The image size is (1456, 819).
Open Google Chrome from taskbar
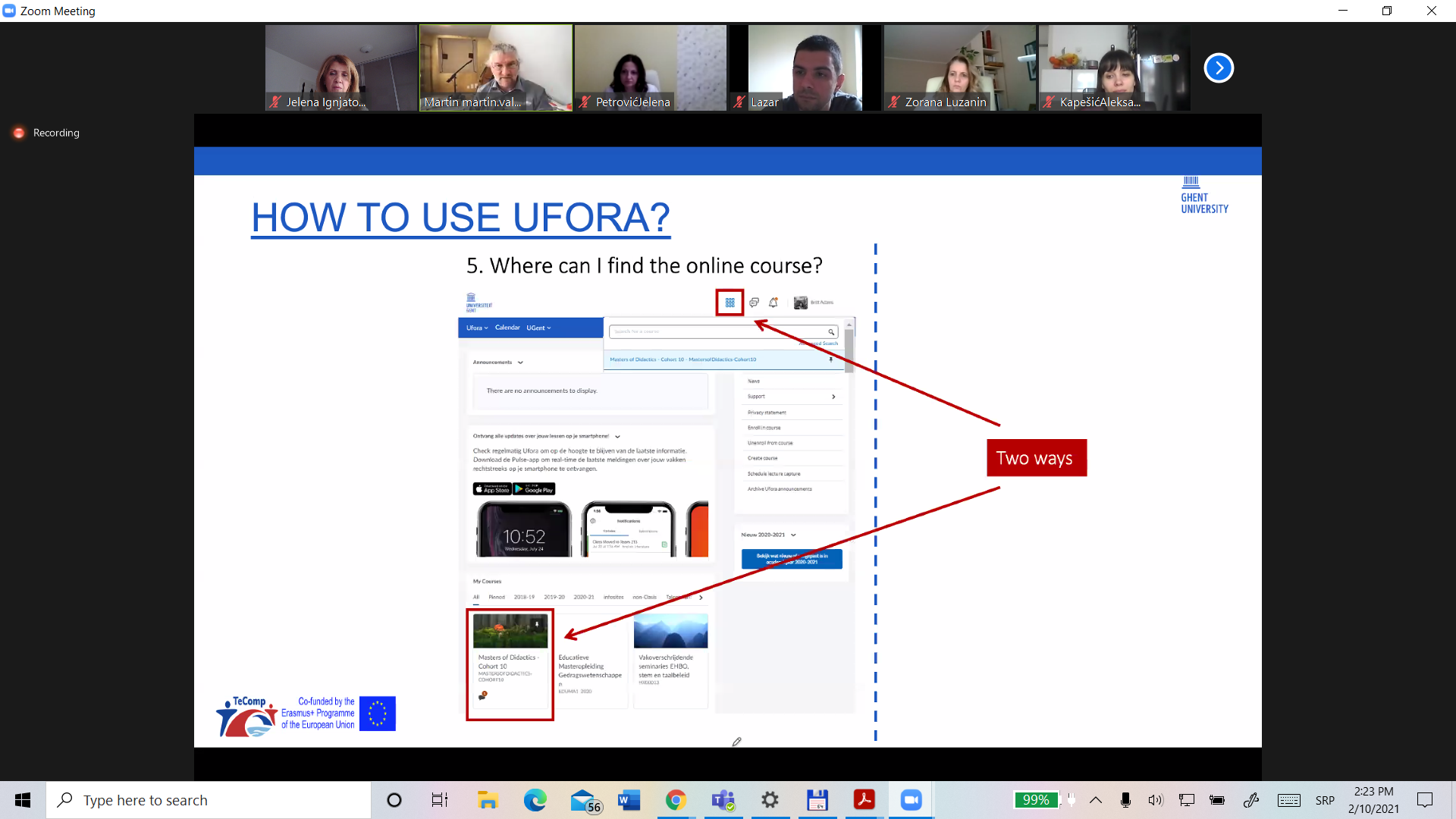(x=676, y=800)
